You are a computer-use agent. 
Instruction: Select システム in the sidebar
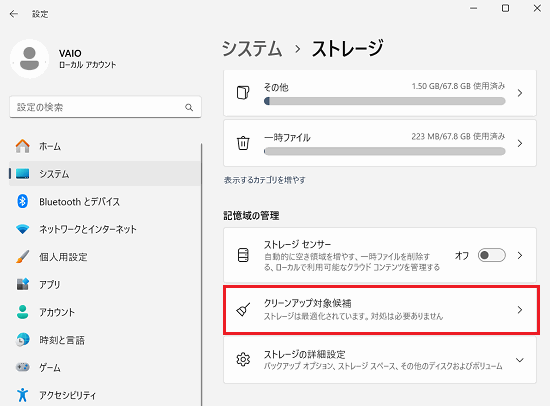105,174
